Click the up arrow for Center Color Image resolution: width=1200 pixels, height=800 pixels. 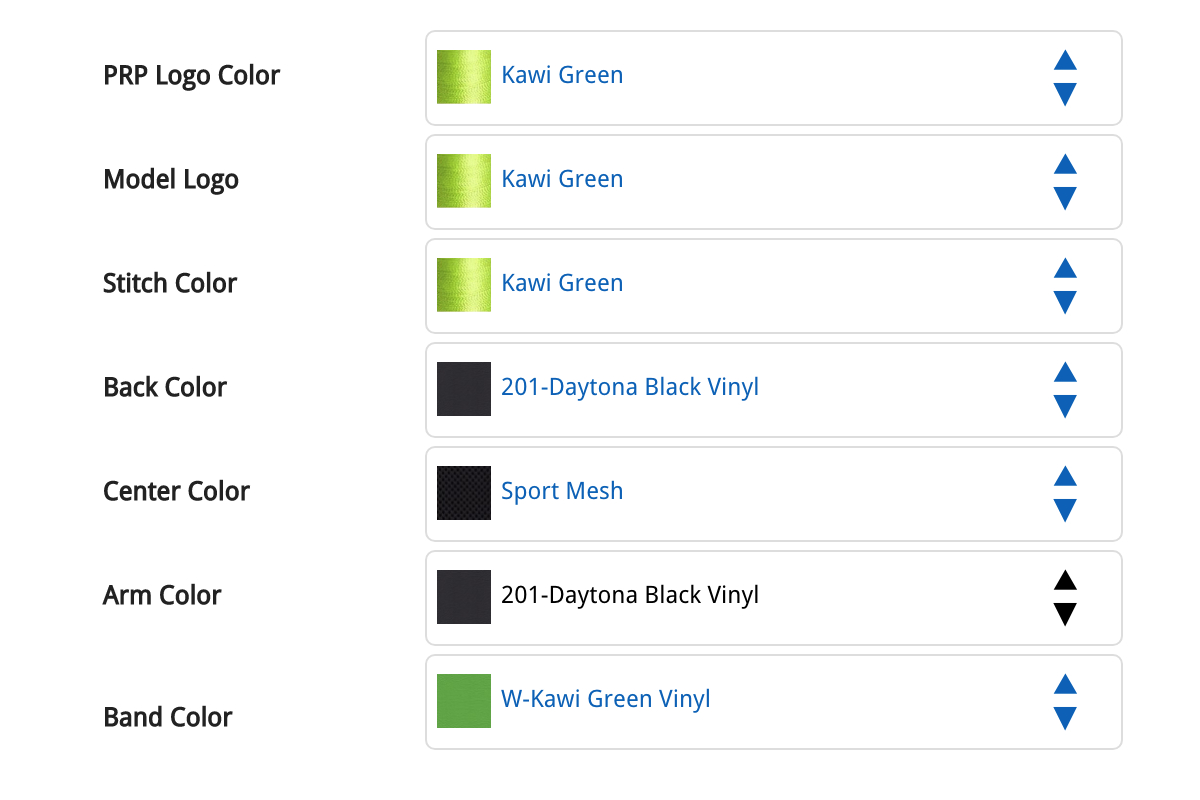[x=1065, y=476]
